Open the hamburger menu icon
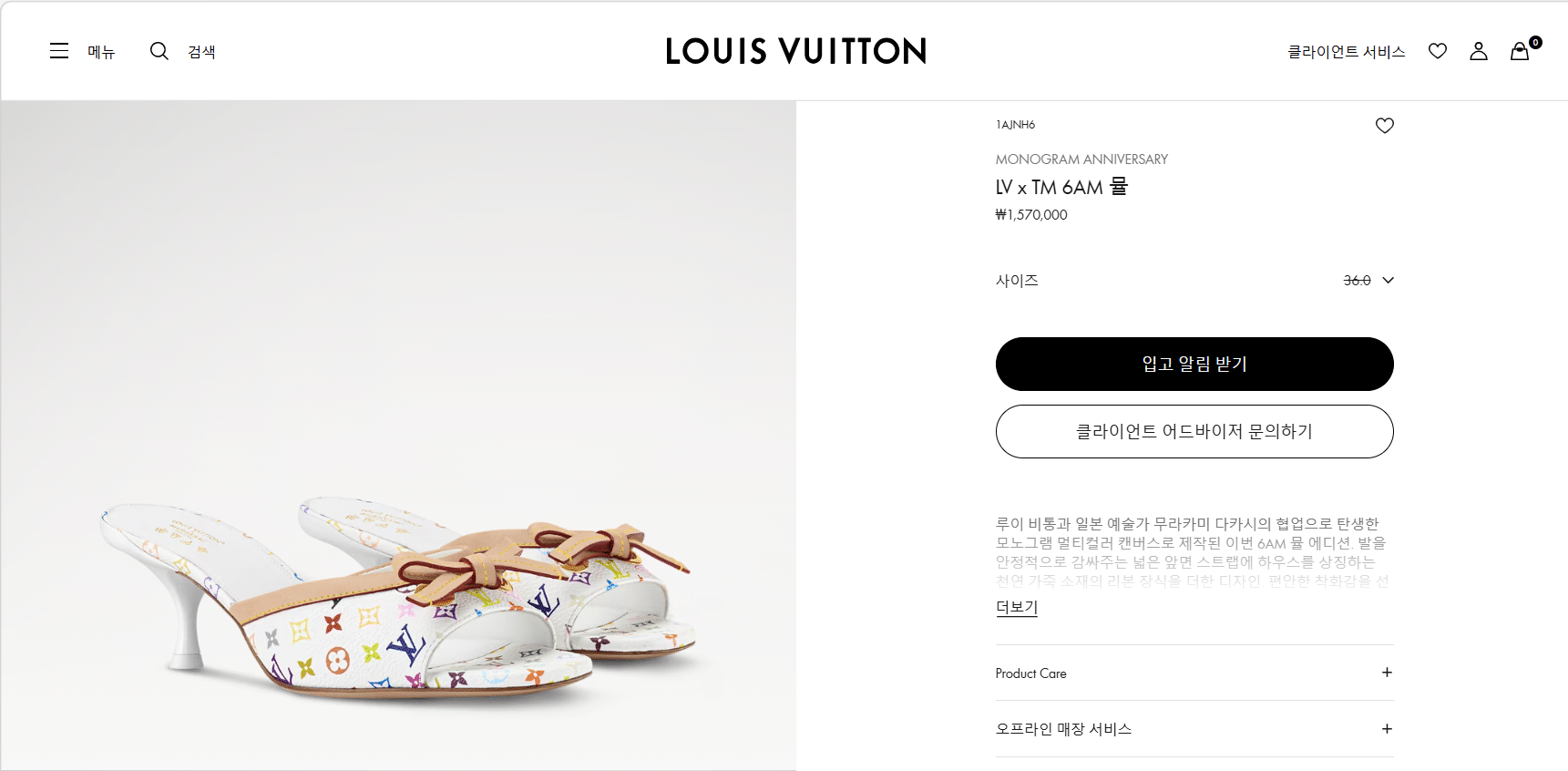This screenshot has width=1568, height=771. 59,51
